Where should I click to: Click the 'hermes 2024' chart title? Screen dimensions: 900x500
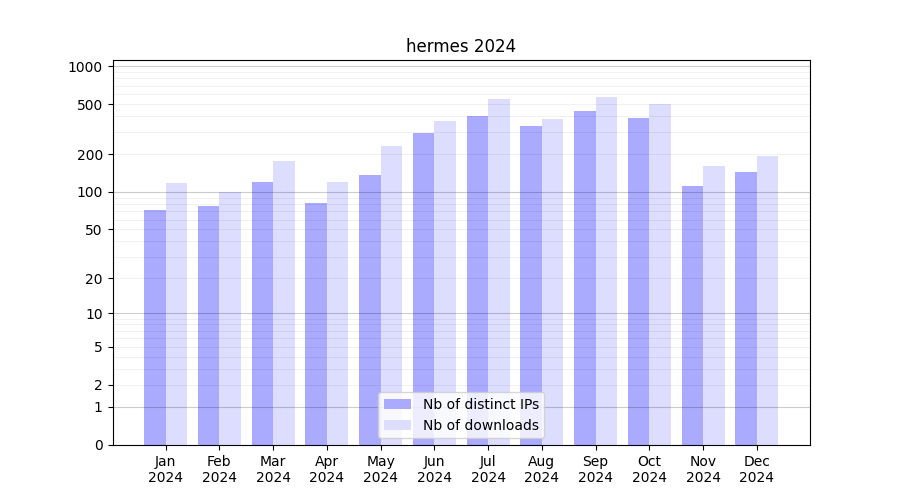[460, 46]
